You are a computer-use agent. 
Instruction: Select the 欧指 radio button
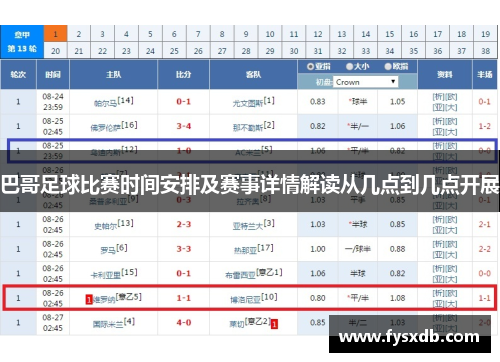coord(388,67)
